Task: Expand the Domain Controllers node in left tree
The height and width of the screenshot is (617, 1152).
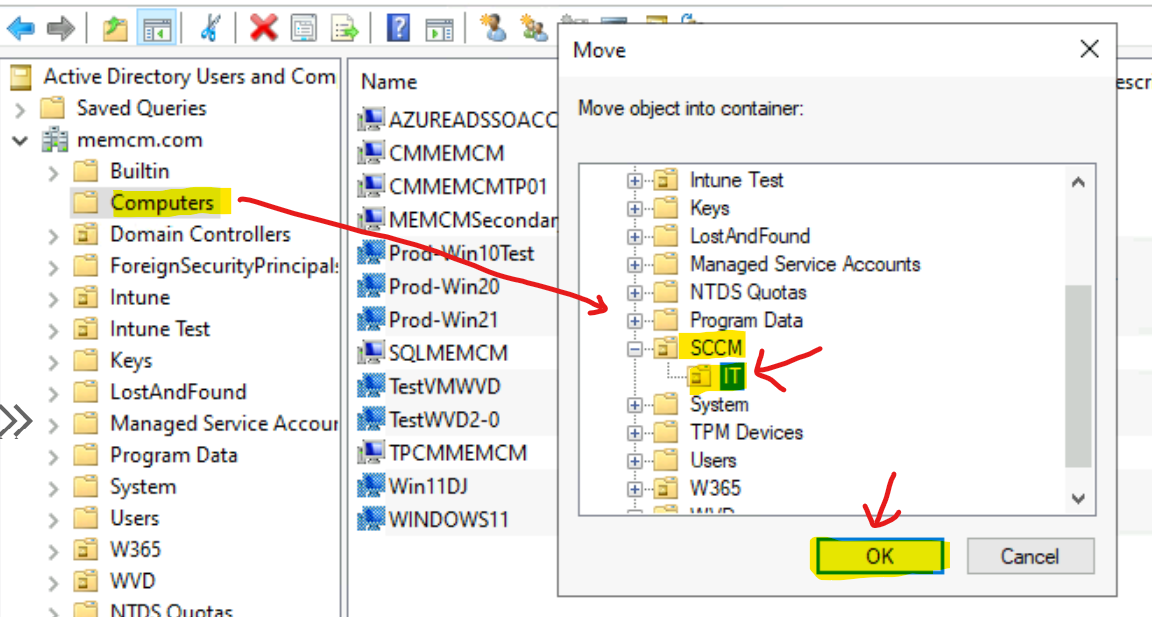Action: pyautogui.click(x=54, y=235)
